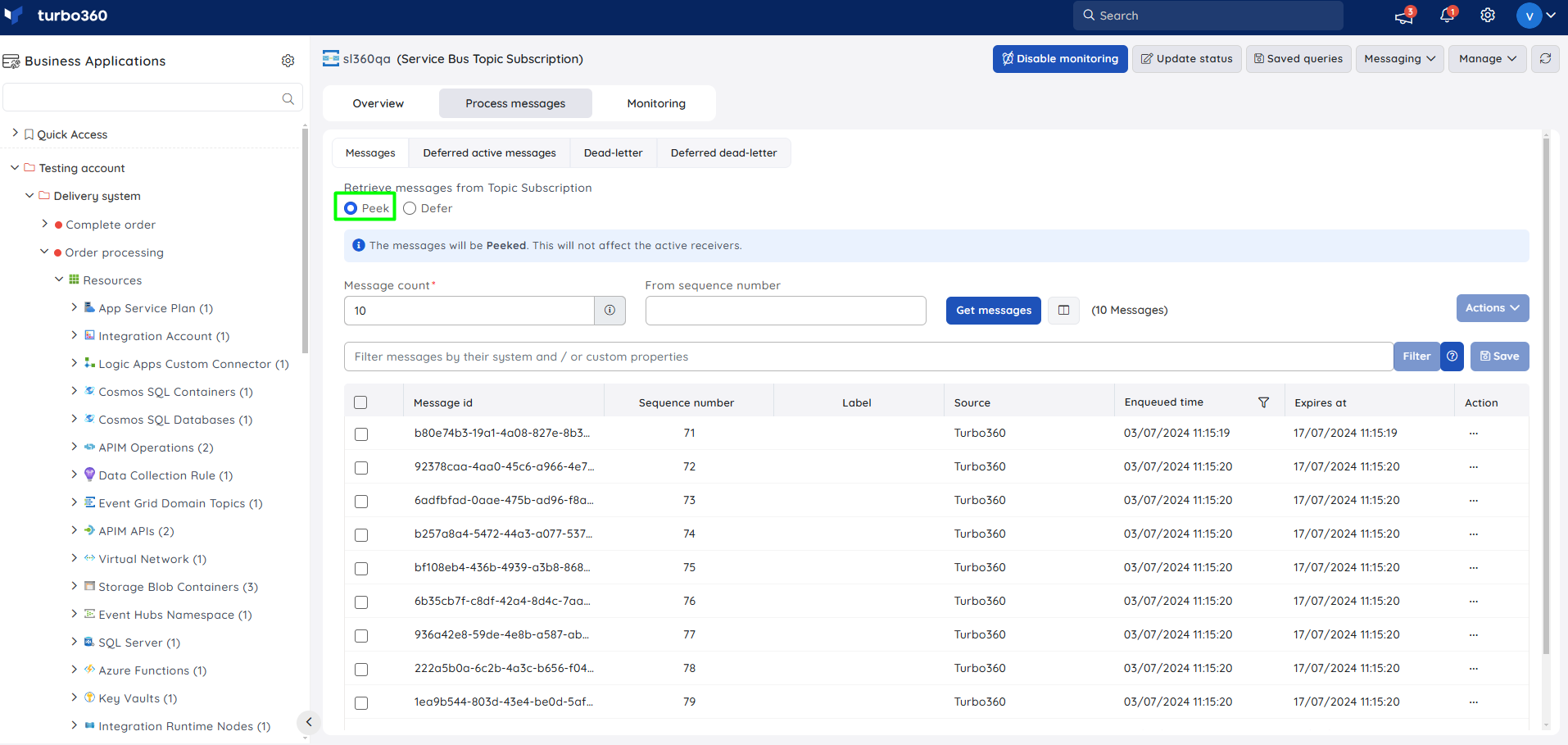Screen dimensions: 1568x745
Task: Open the announcements megaphone icon
Action: 1404,16
